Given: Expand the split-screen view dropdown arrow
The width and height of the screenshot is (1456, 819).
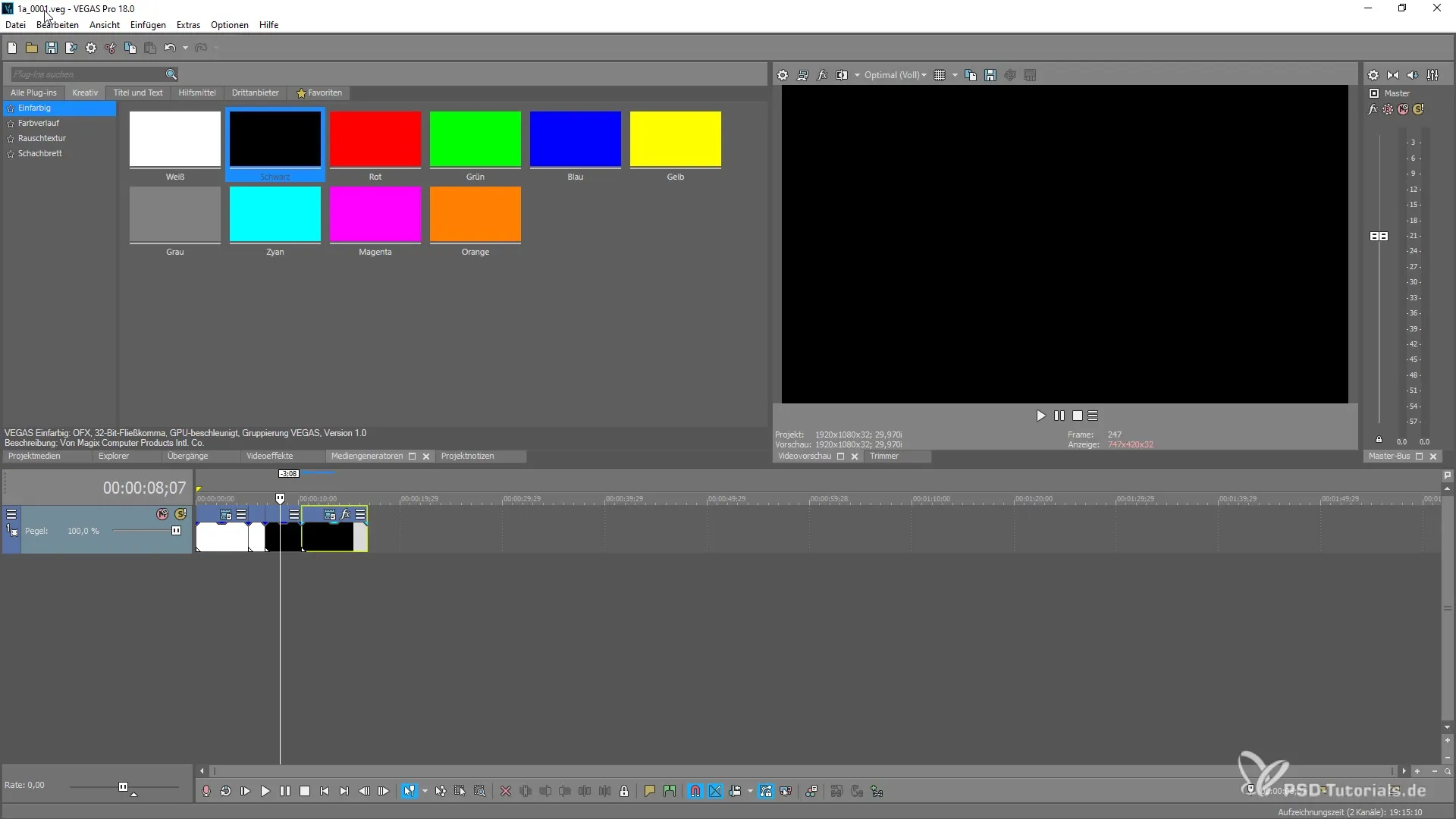Looking at the screenshot, I should pyautogui.click(x=857, y=75).
